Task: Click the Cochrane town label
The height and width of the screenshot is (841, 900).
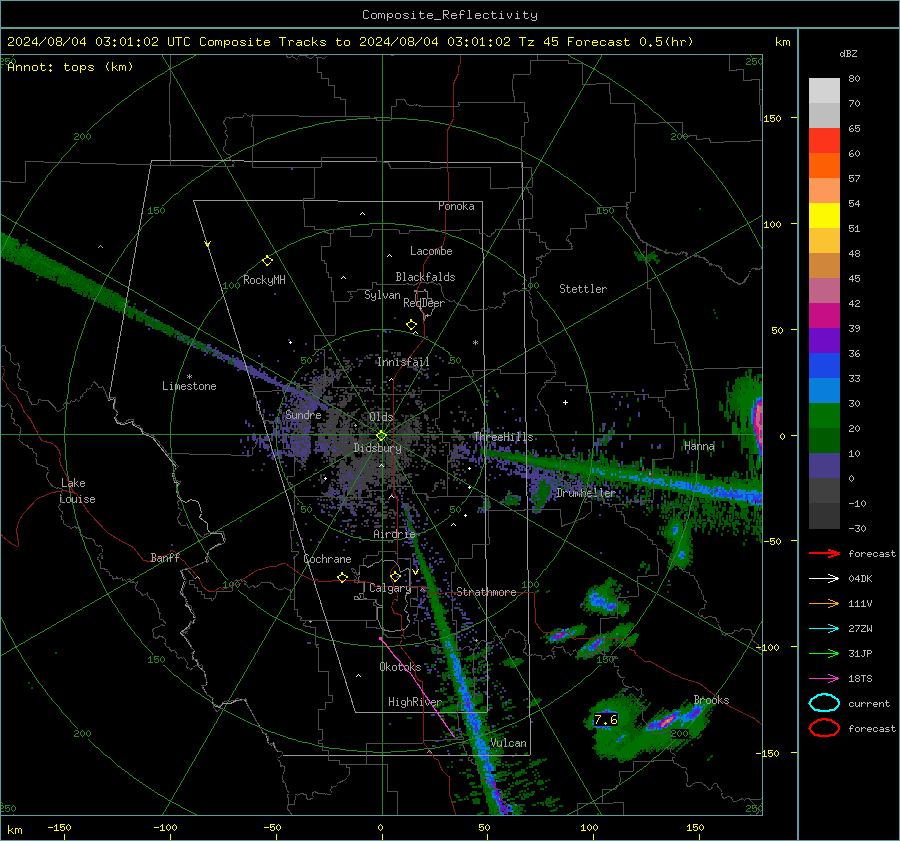Action: pyautogui.click(x=327, y=559)
